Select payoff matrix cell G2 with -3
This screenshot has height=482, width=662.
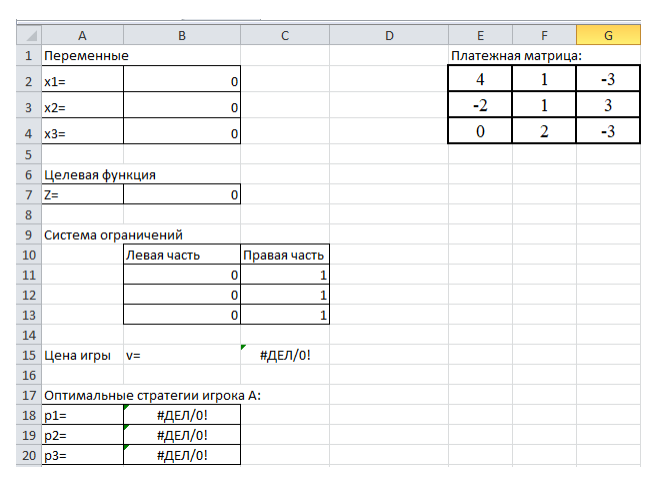[608, 79]
